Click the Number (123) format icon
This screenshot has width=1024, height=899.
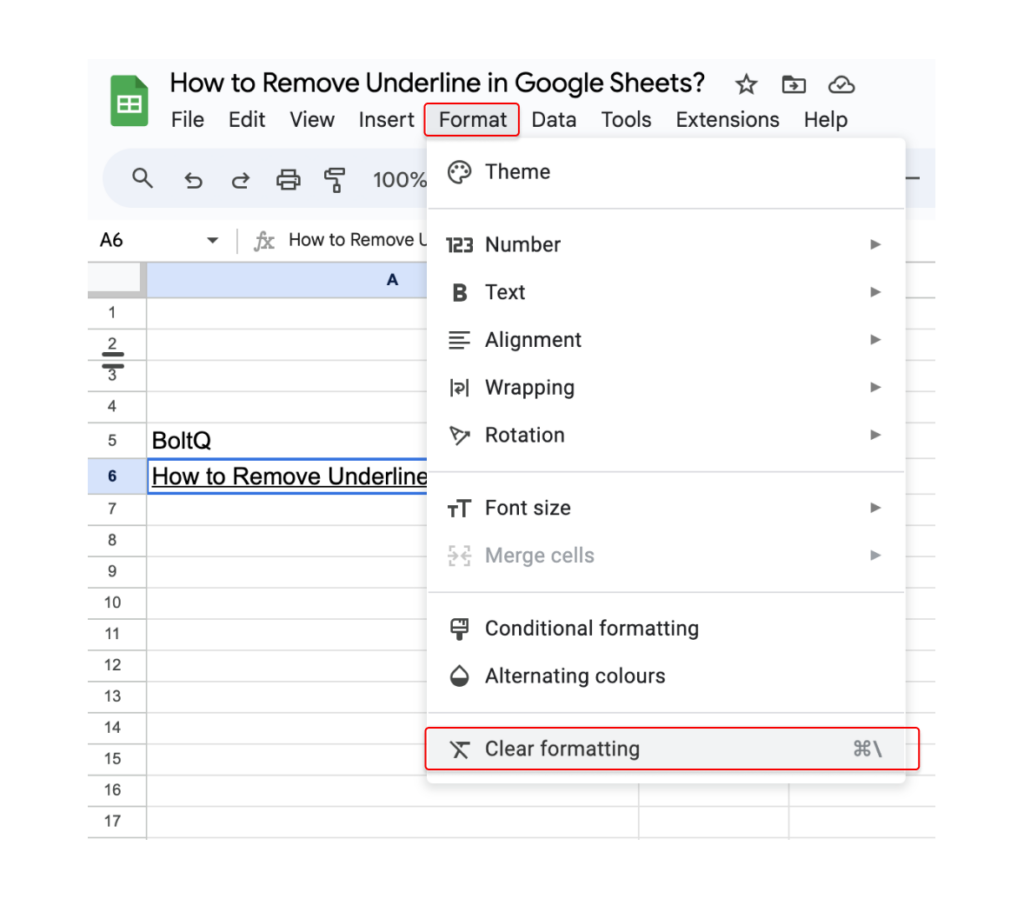point(459,244)
